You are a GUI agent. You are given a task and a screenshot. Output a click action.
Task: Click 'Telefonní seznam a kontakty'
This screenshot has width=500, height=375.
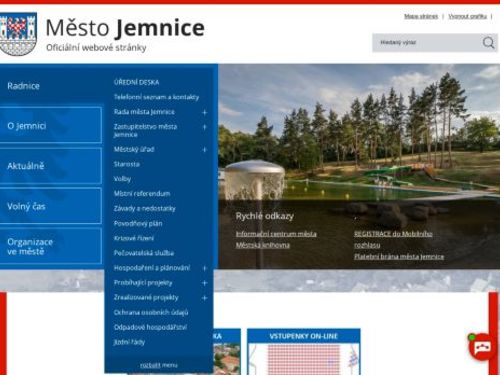coord(156,97)
